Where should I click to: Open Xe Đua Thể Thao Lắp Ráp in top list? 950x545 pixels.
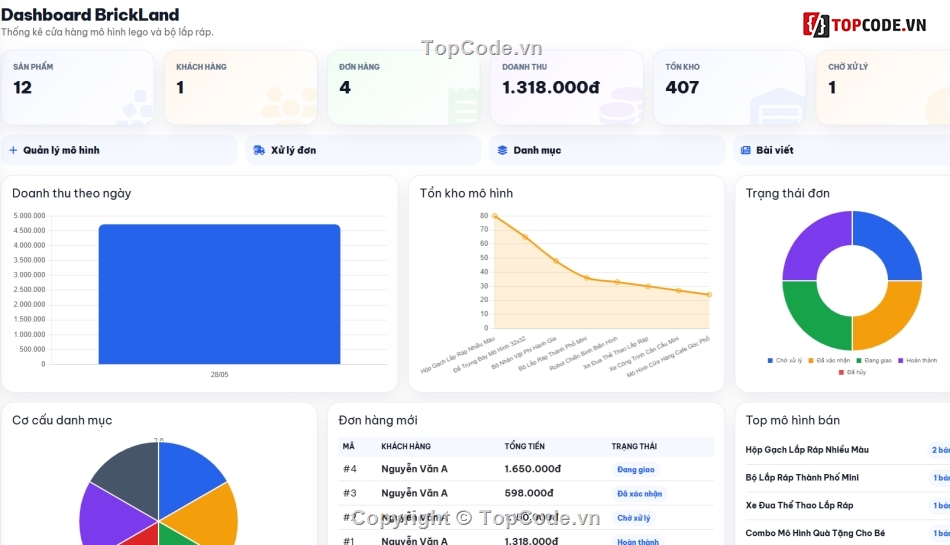point(799,506)
